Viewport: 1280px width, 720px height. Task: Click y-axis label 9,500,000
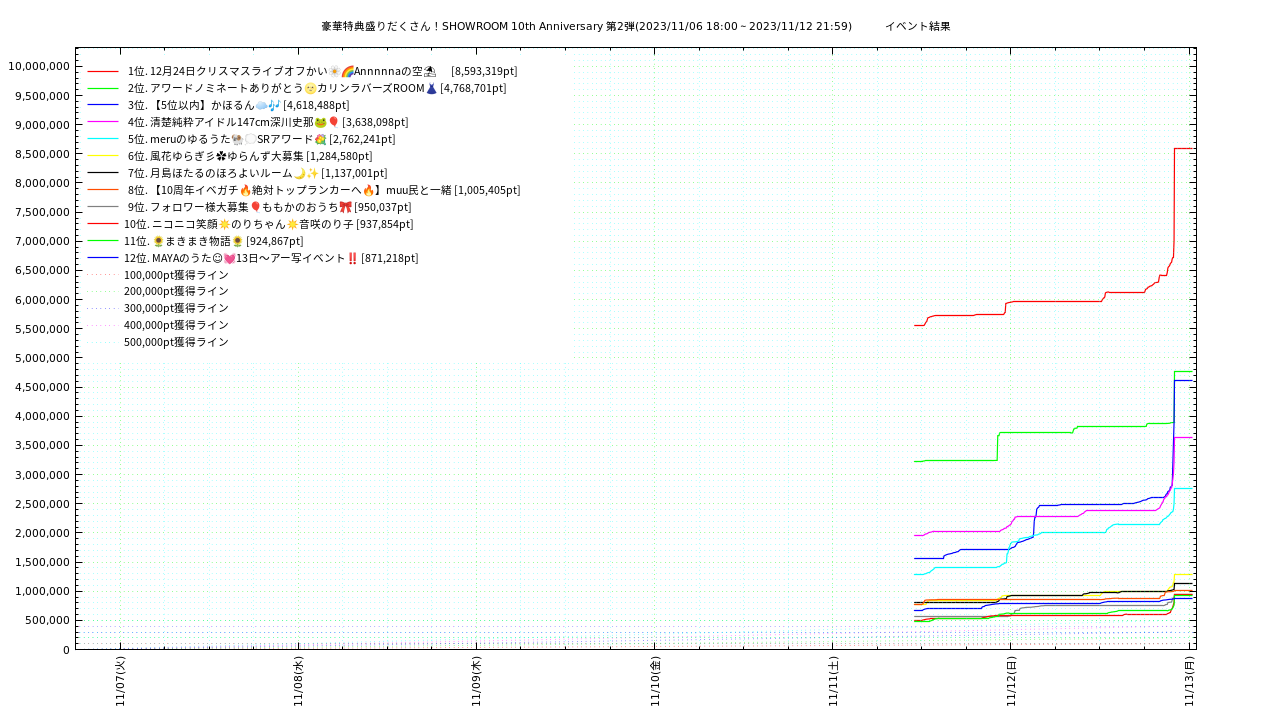point(42,96)
